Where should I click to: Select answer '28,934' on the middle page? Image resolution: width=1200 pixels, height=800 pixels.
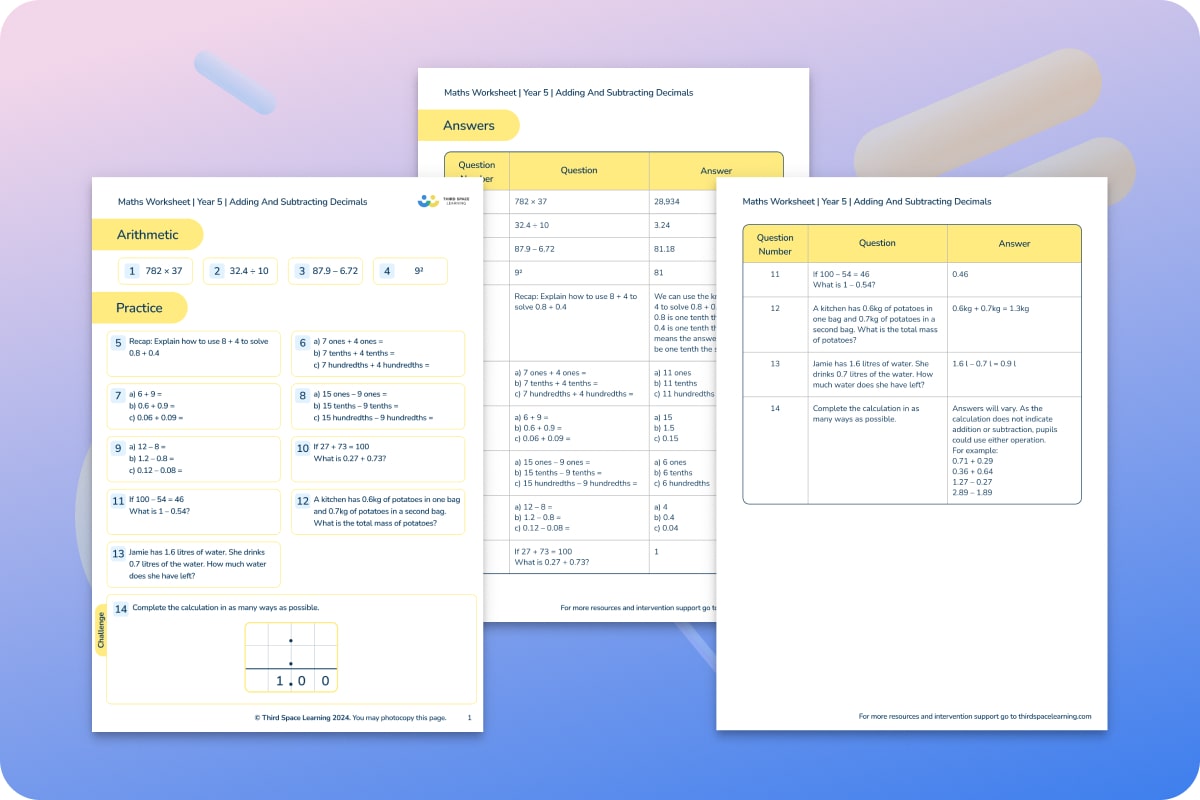[670, 202]
